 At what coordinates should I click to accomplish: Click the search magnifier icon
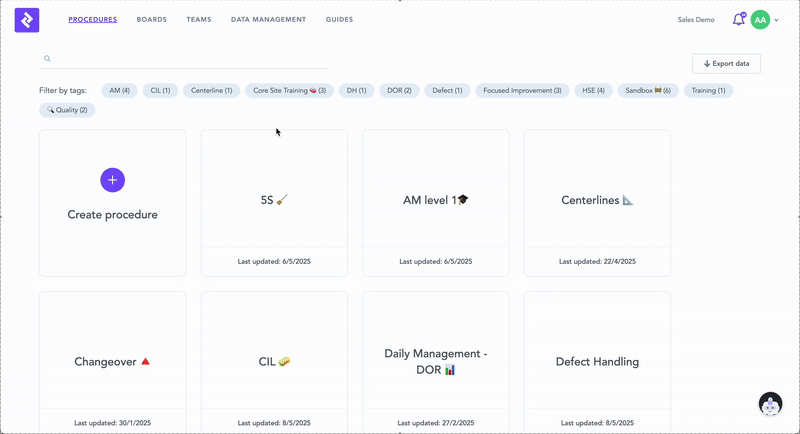[x=47, y=59]
